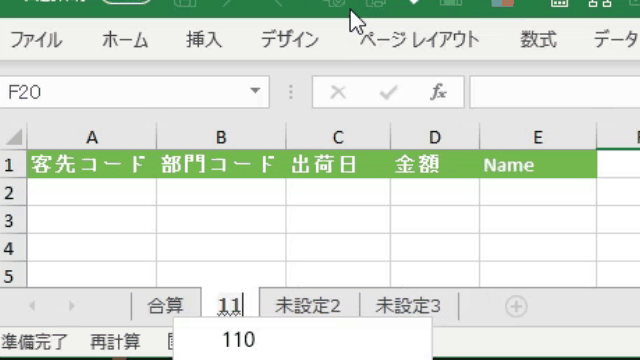Click the 出荷日 header cell

click(x=338, y=164)
